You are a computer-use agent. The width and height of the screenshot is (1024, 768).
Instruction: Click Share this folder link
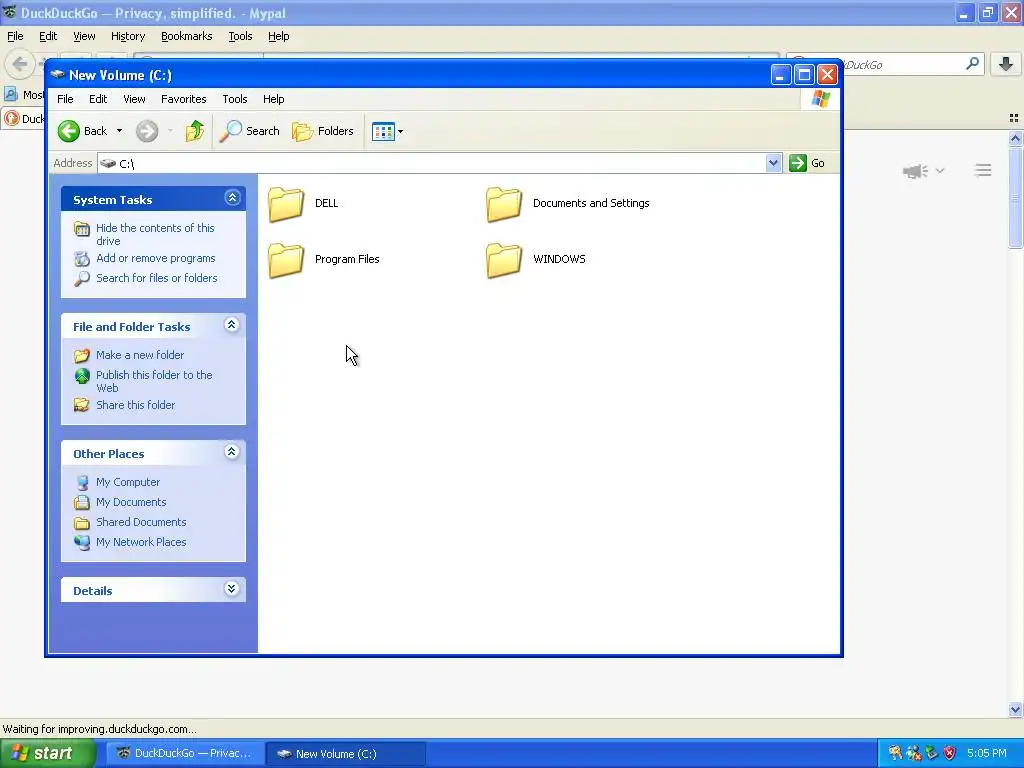(135, 406)
